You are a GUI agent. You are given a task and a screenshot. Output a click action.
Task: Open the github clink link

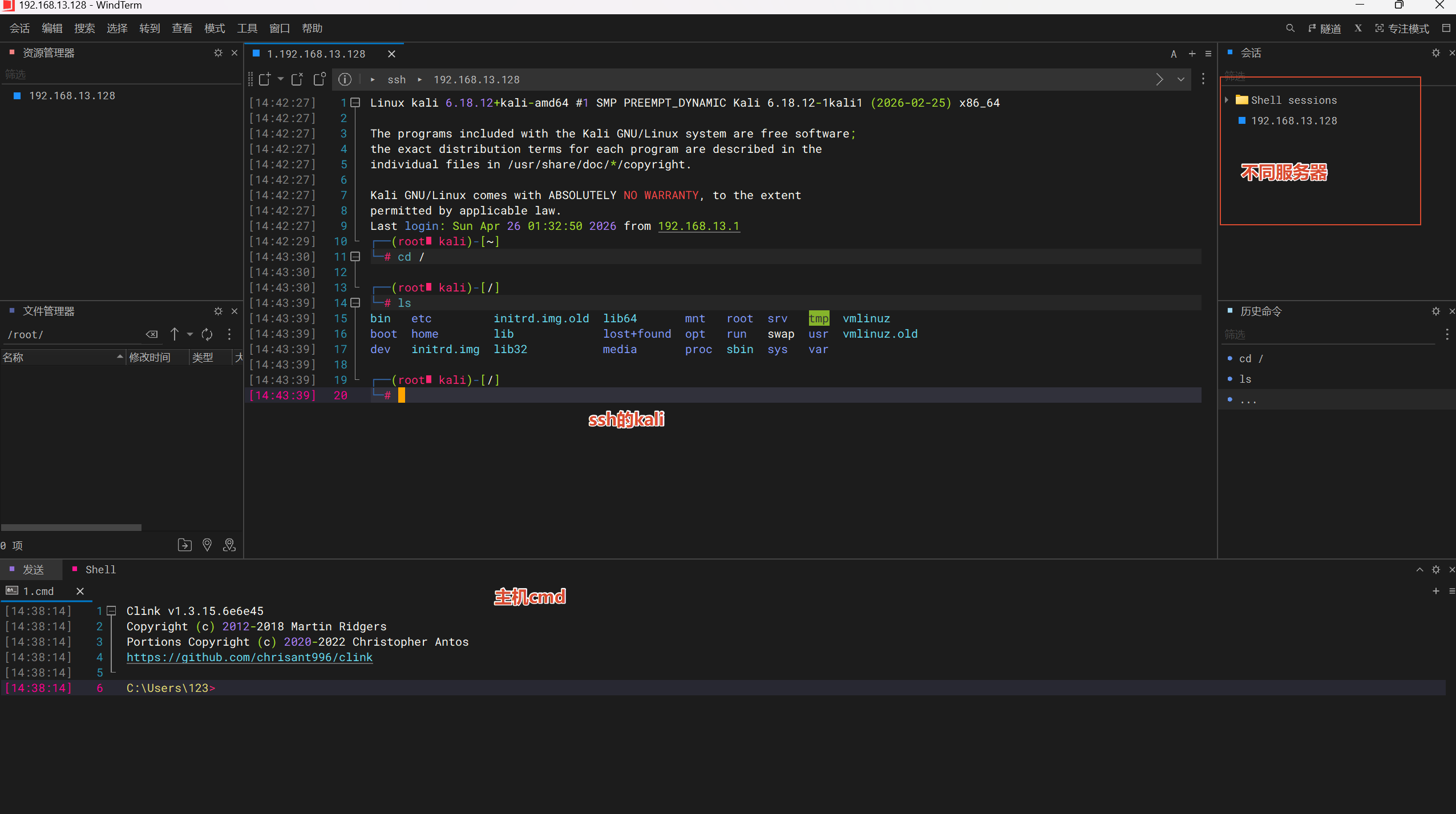tap(249, 657)
